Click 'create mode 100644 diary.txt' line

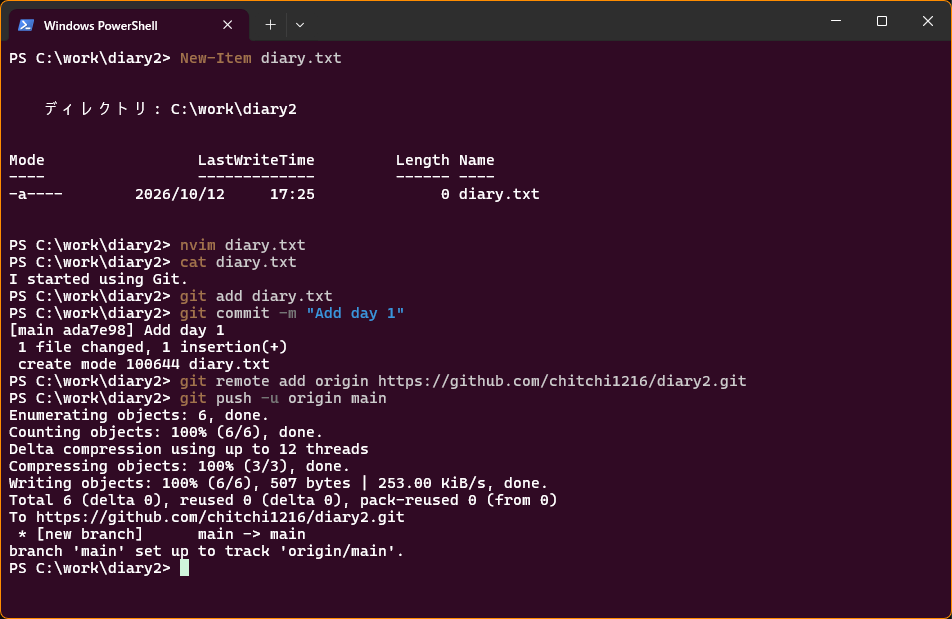pos(143,364)
